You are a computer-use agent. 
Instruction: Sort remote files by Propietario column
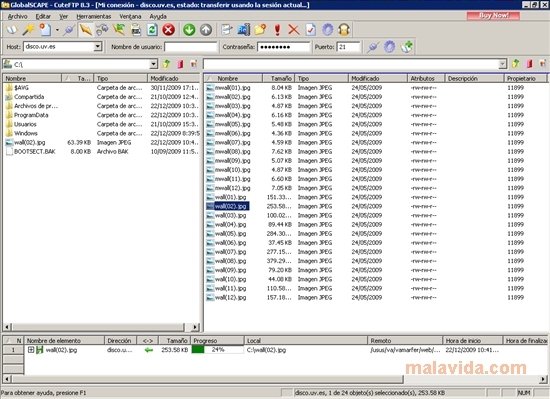tap(525, 78)
